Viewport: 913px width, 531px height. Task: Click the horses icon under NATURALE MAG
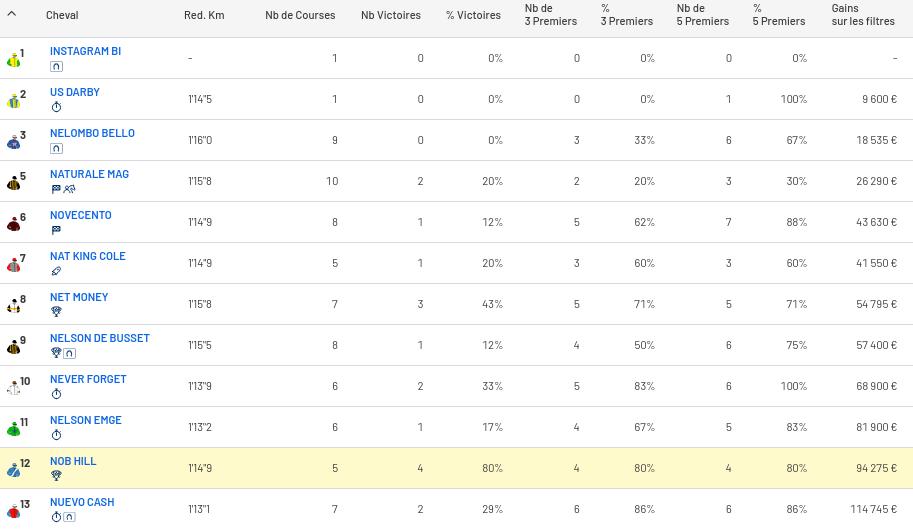(69, 189)
